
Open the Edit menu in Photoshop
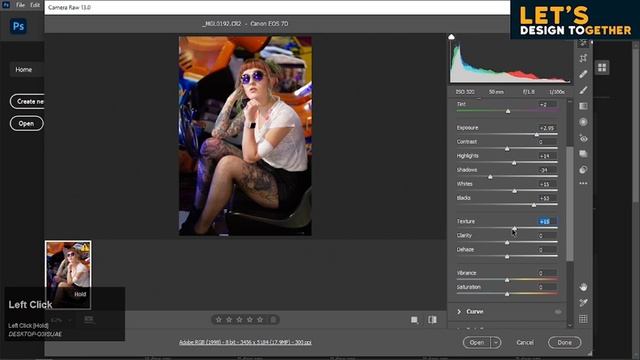tap(35, 5)
